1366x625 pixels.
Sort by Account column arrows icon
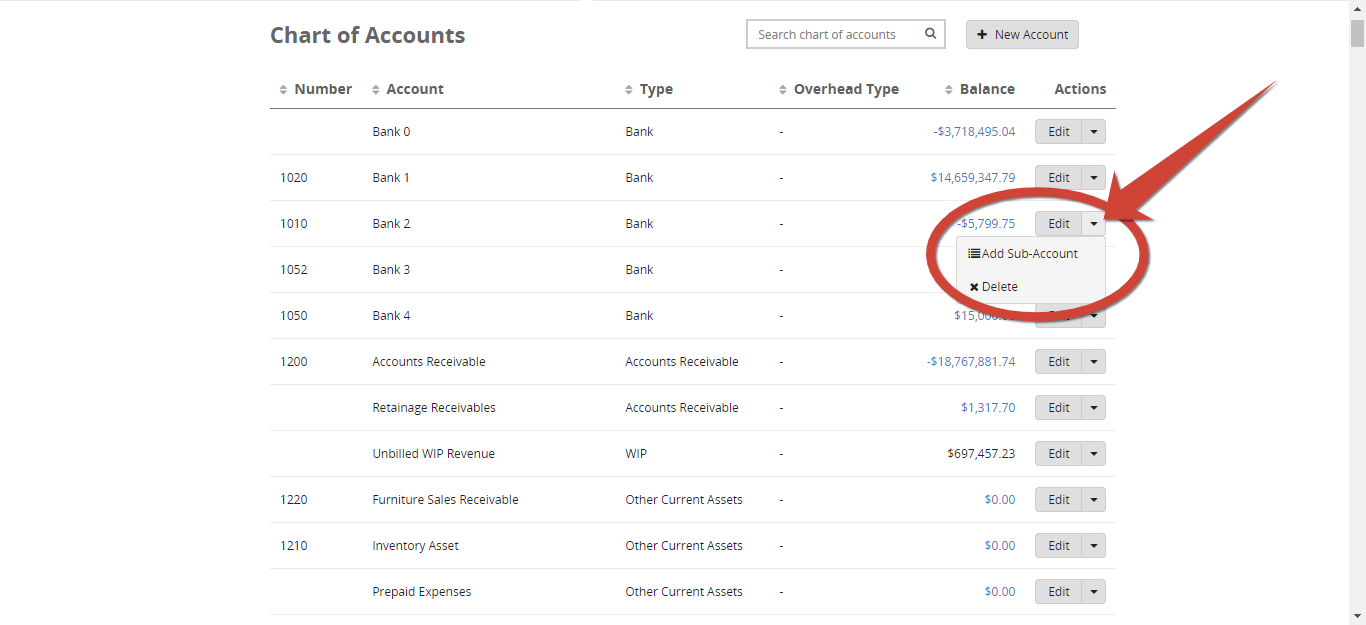376,90
